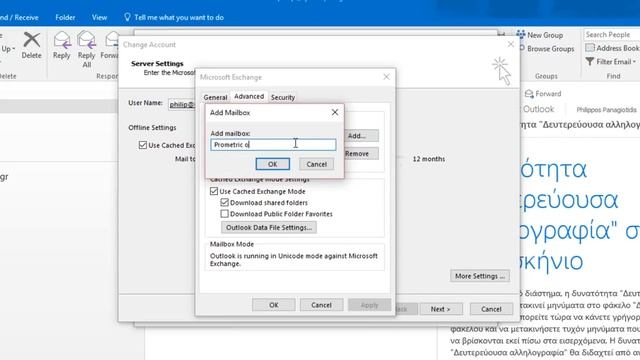Check Download Public Folder Favorites
The height and width of the screenshot is (360, 640).
[x=224, y=214]
